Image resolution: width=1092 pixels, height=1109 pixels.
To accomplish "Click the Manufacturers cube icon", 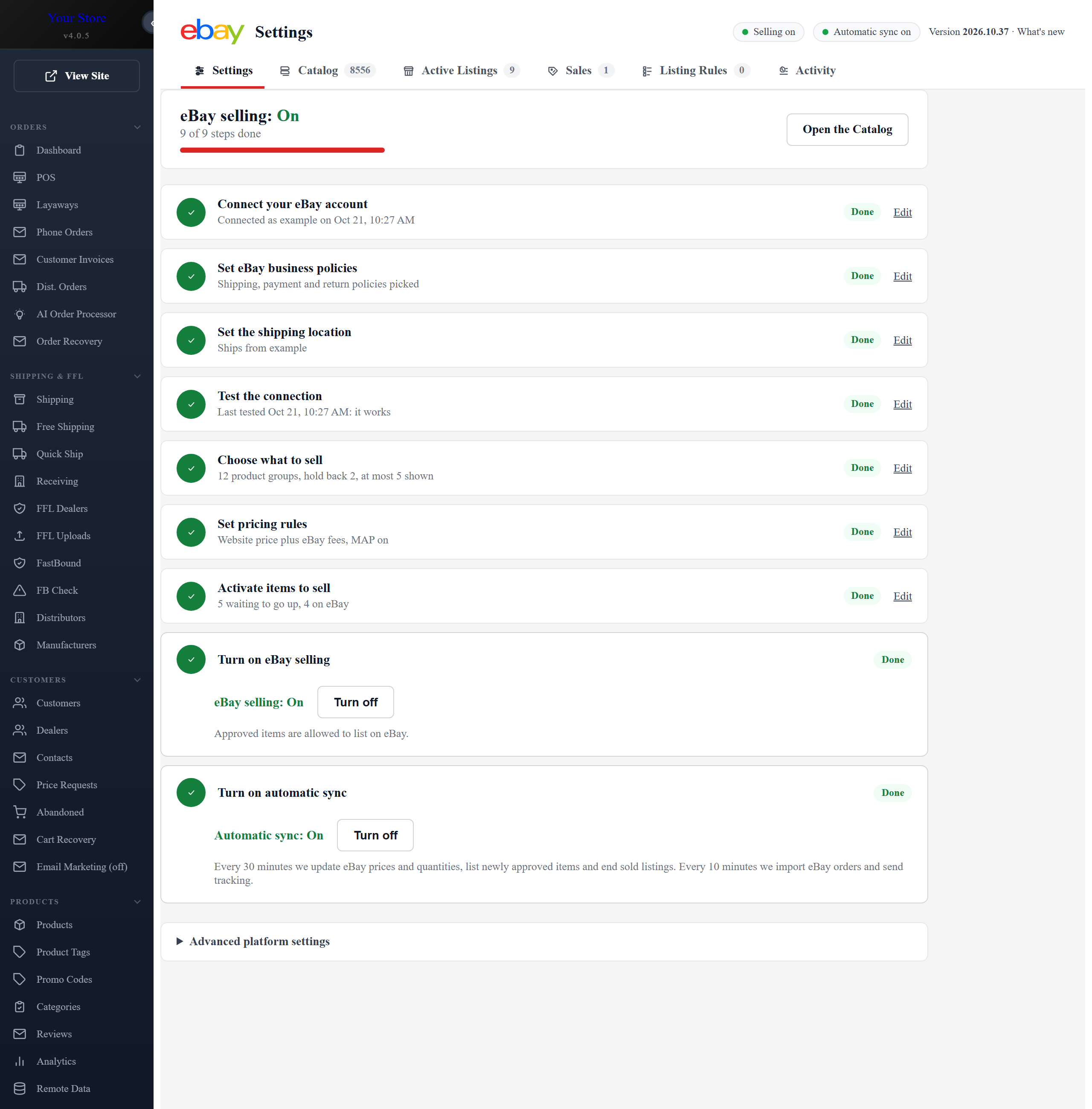I will pos(20,645).
